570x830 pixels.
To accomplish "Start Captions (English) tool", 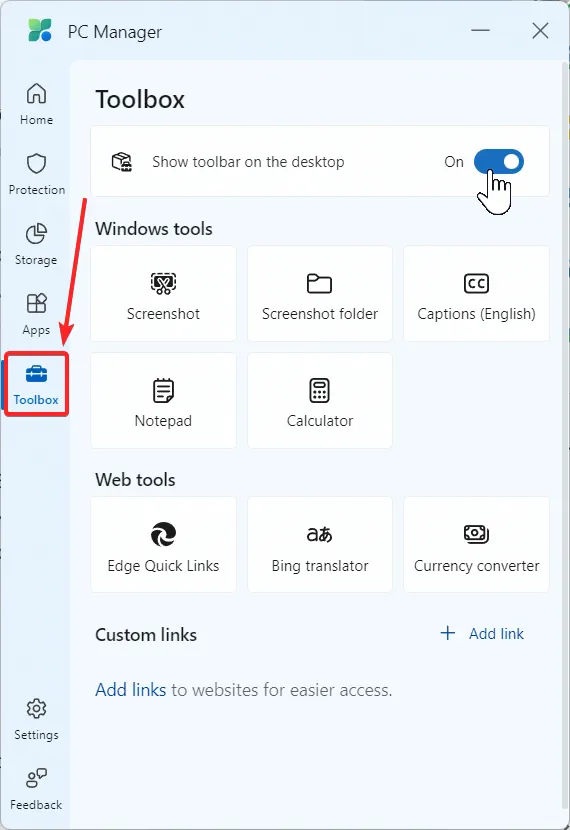I will 476,294.
